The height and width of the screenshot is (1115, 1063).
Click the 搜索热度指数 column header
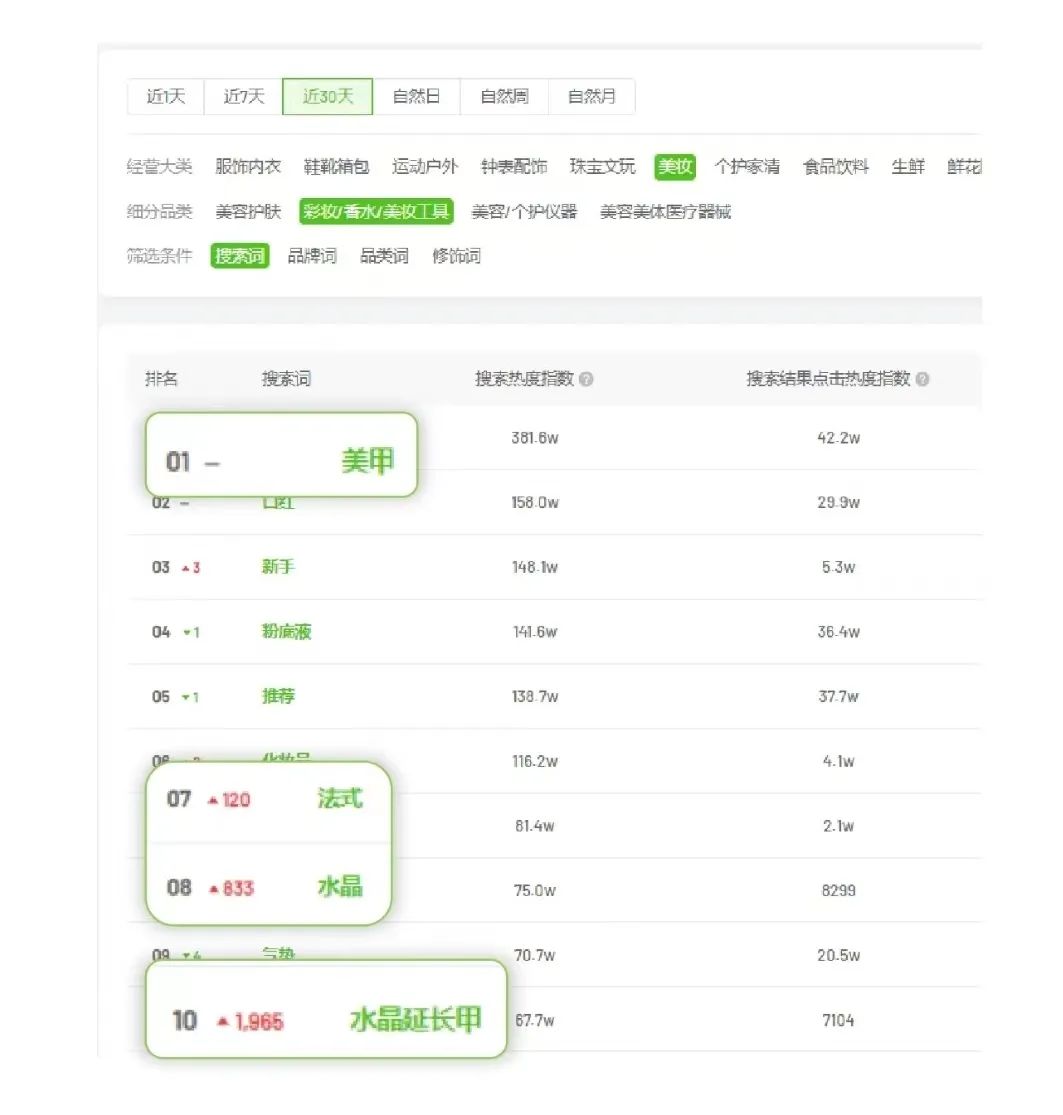(525, 378)
